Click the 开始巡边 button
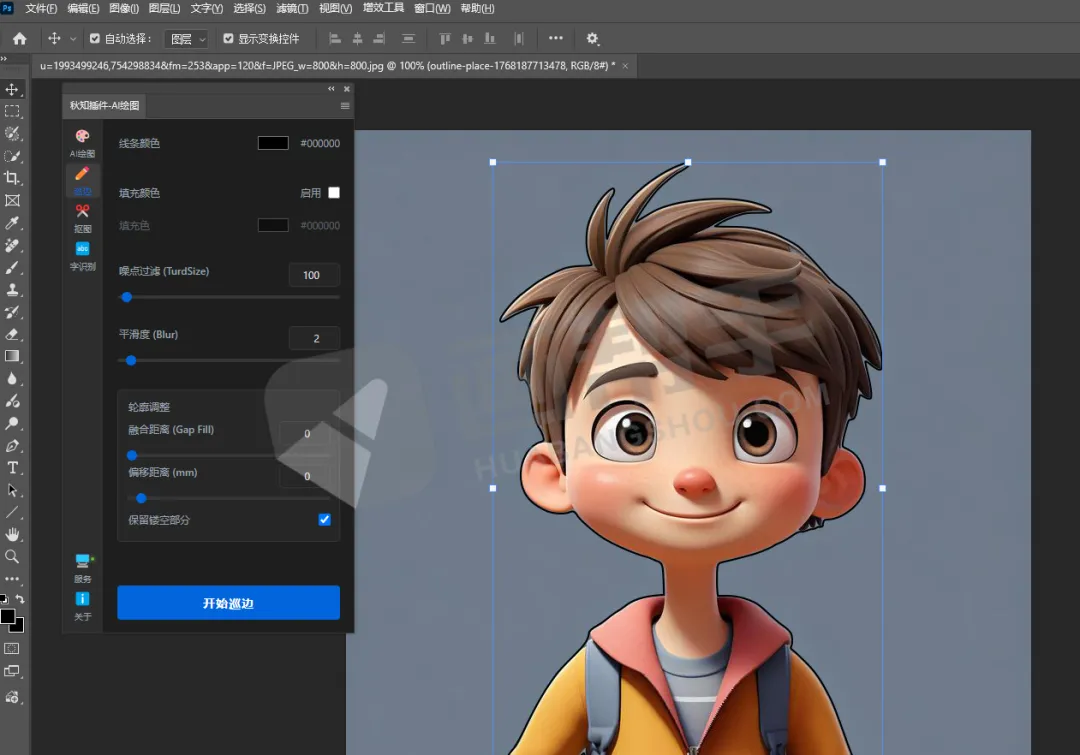Image resolution: width=1080 pixels, height=755 pixels. [x=228, y=603]
